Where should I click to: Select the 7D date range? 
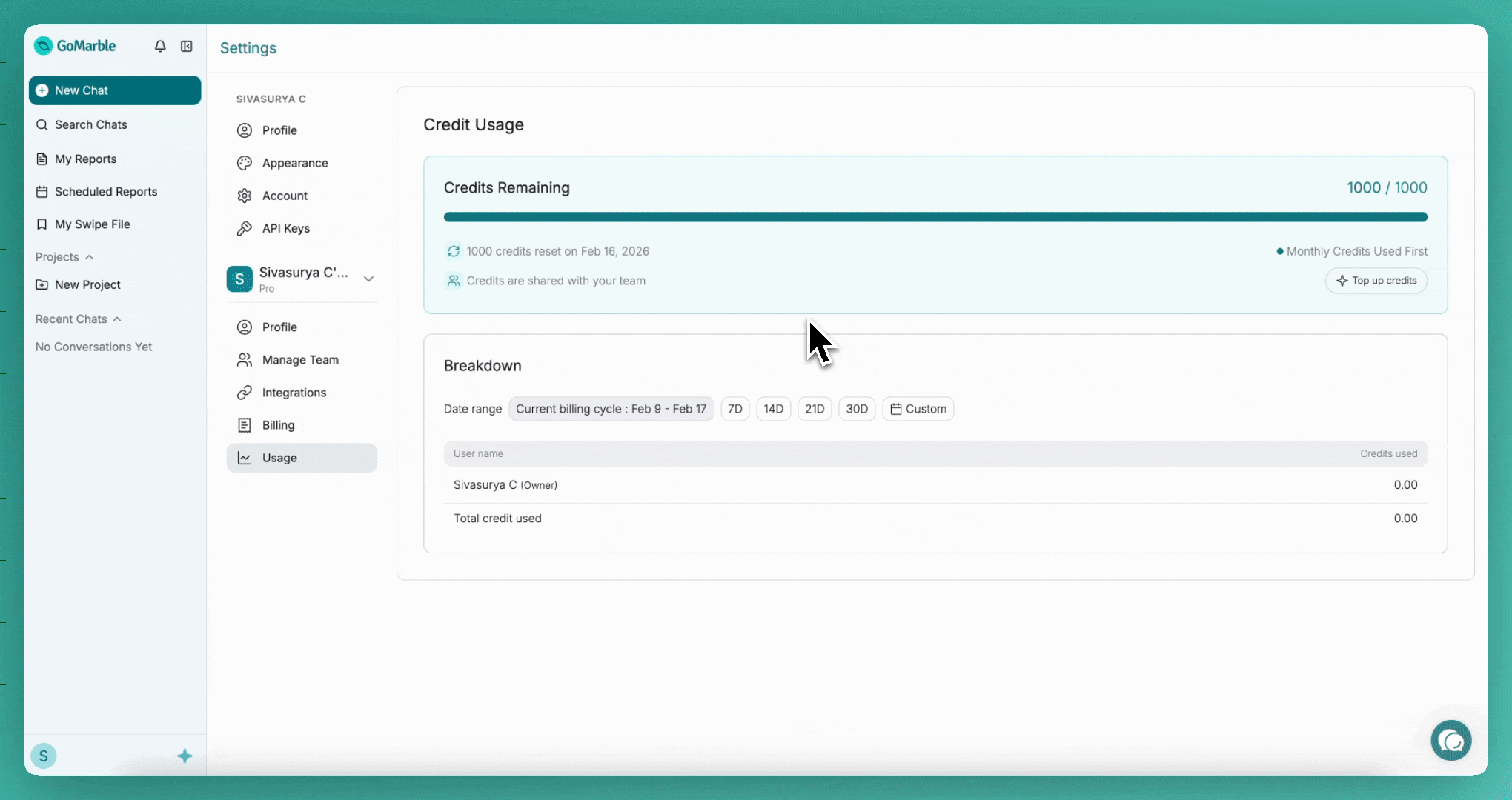pos(735,409)
